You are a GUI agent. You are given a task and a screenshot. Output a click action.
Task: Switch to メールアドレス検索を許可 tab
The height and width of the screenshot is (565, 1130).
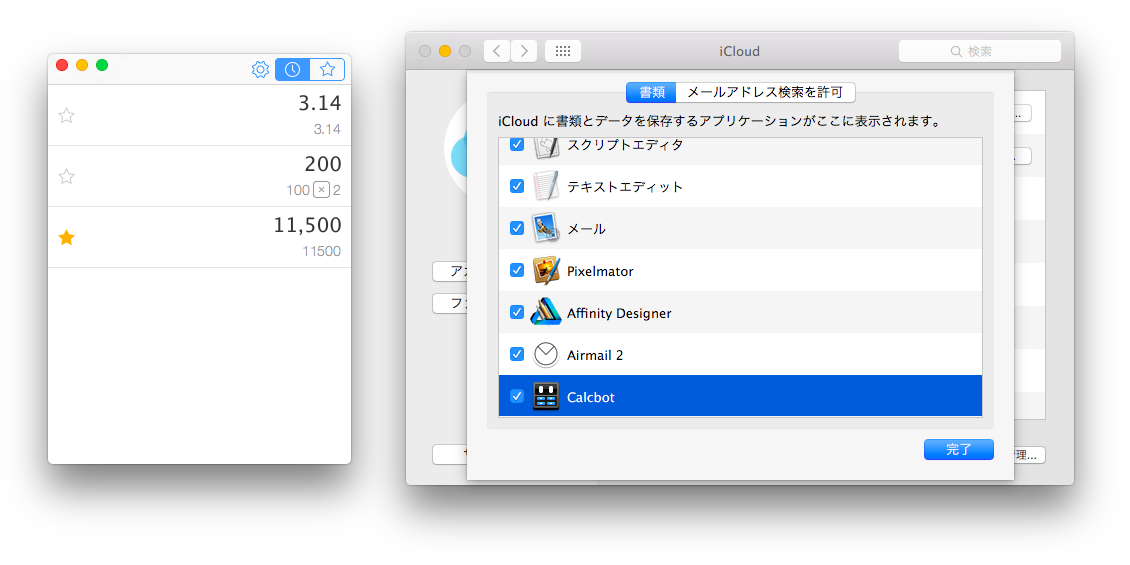[x=765, y=92]
